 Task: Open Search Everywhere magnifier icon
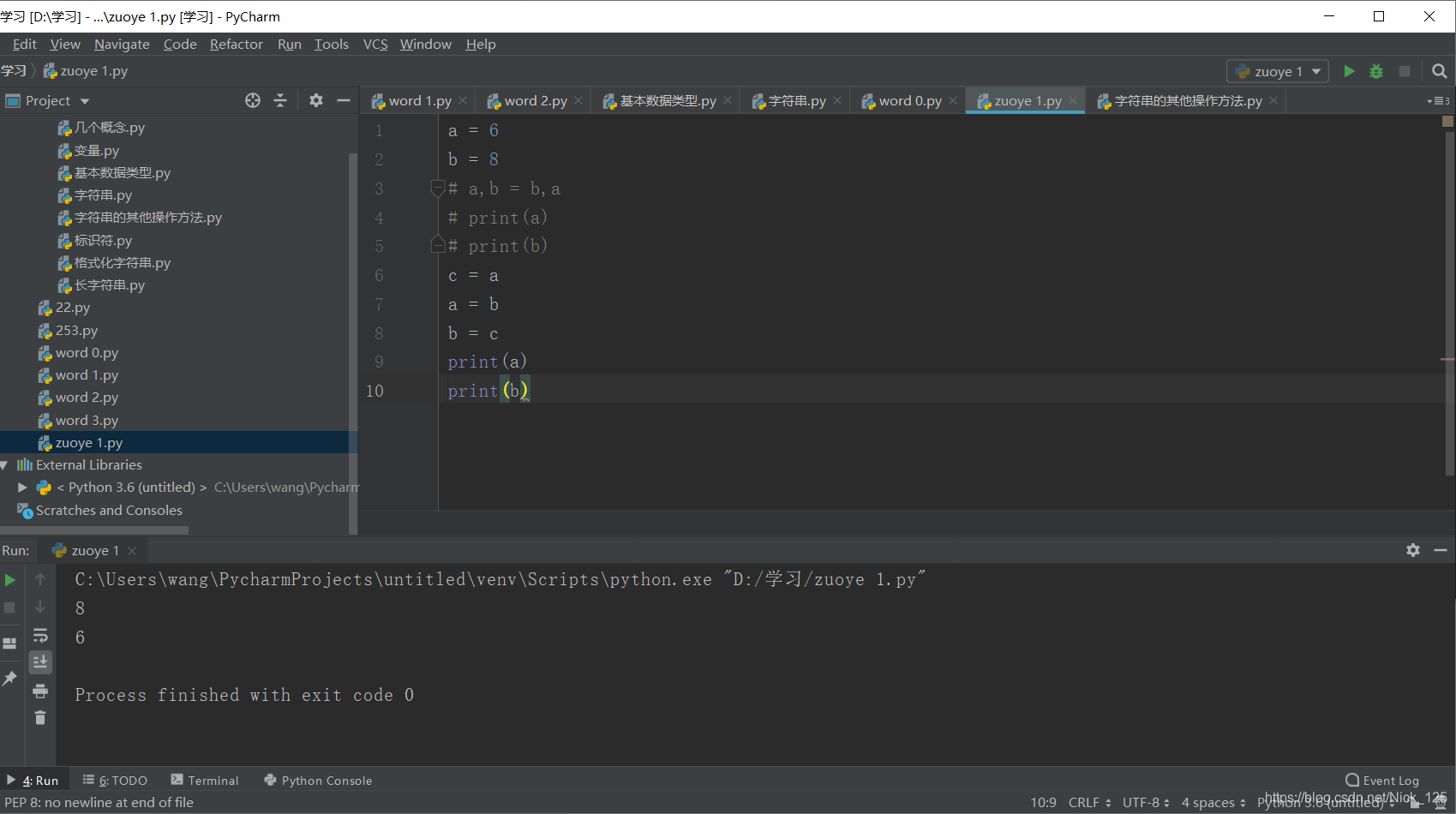[x=1440, y=71]
